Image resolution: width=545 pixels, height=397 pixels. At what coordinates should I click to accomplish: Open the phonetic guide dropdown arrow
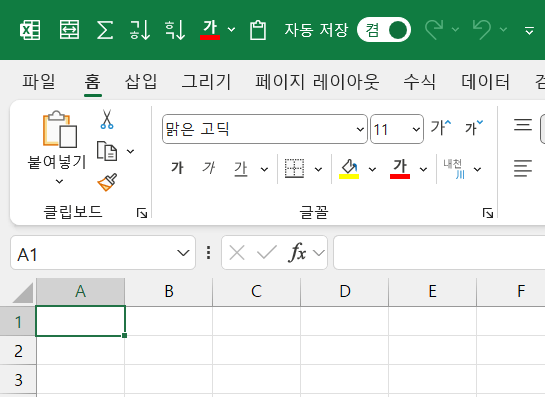tap(478, 169)
